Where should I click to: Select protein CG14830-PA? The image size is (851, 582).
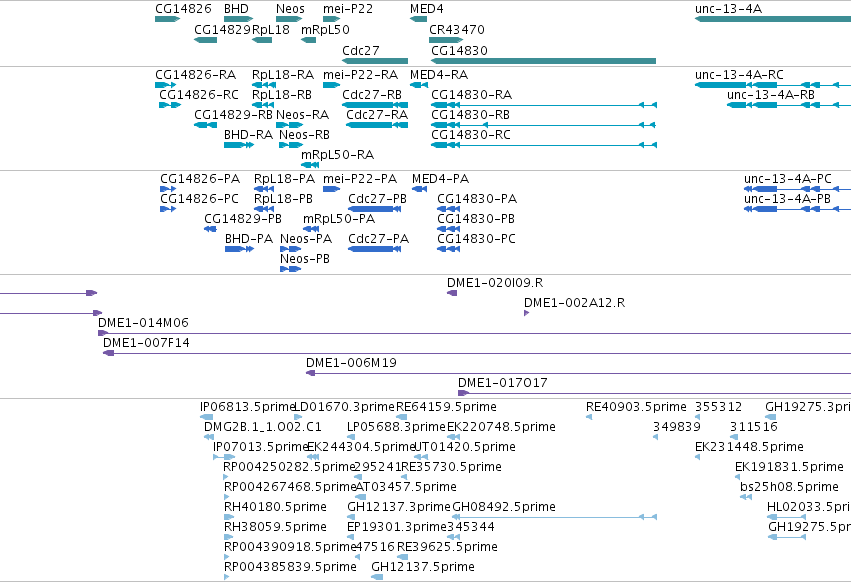(x=448, y=209)
